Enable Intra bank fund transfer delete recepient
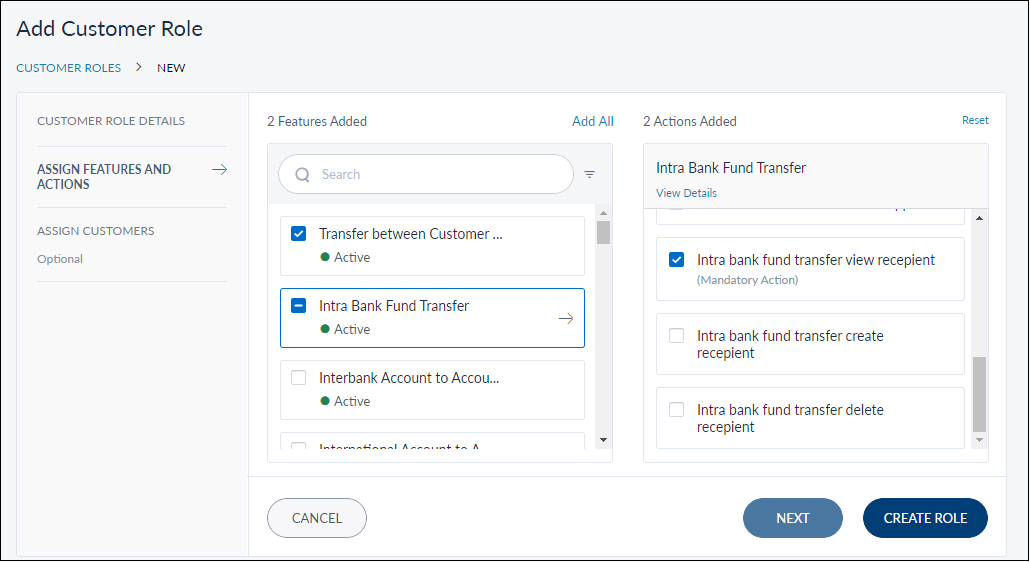The width and height of the screenshot is (1030, 562). tap(677, 410)
